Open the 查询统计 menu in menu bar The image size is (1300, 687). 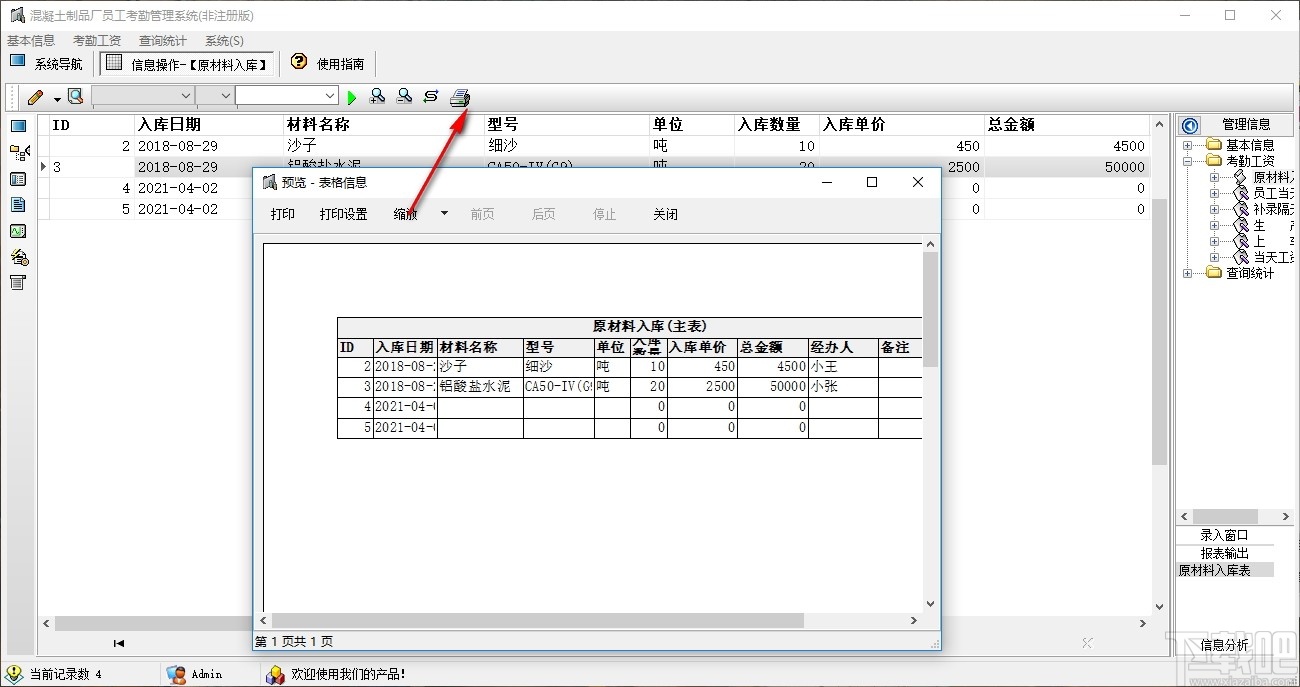163,41
